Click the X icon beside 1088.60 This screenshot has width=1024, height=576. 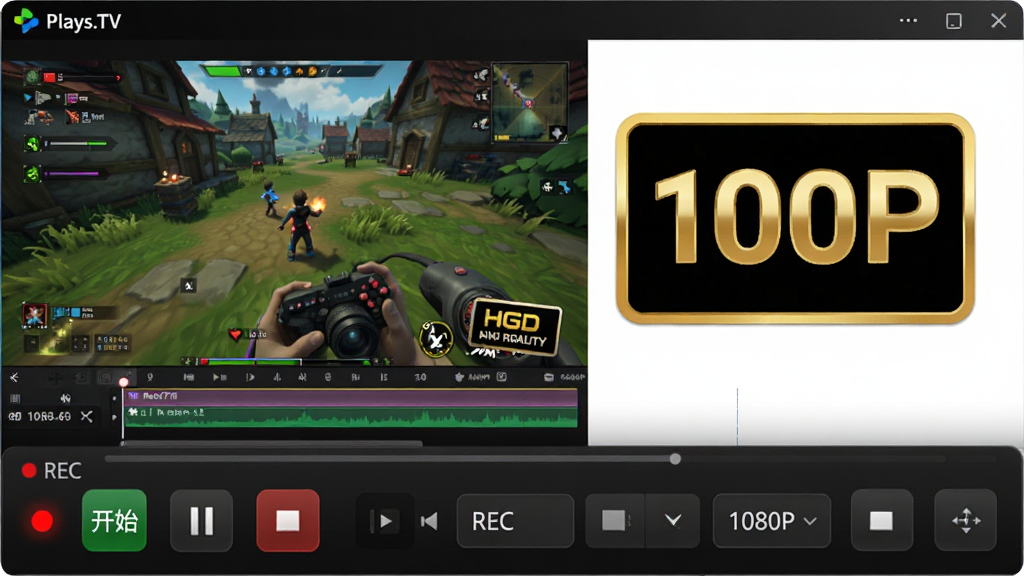pyautogui.click(x=86, y=416)
